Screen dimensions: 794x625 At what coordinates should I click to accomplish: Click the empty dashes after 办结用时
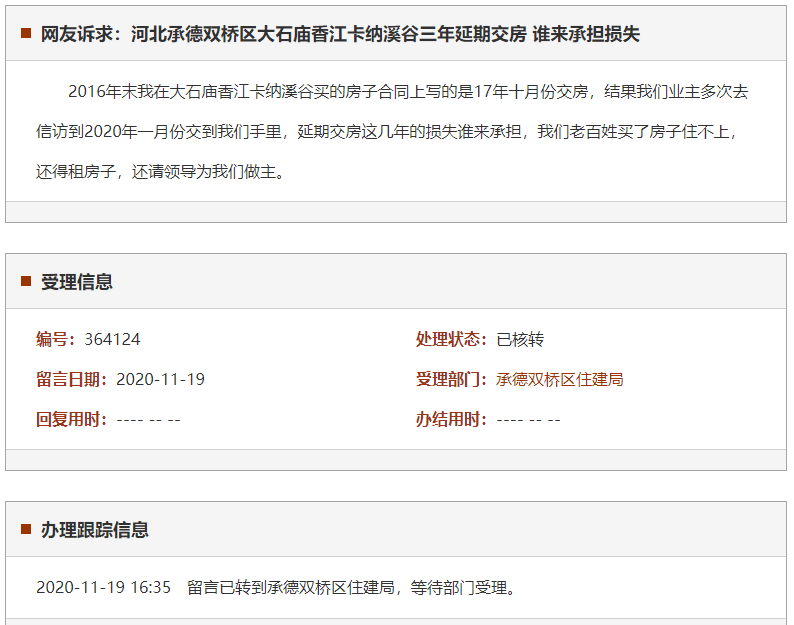pos(528,420)
